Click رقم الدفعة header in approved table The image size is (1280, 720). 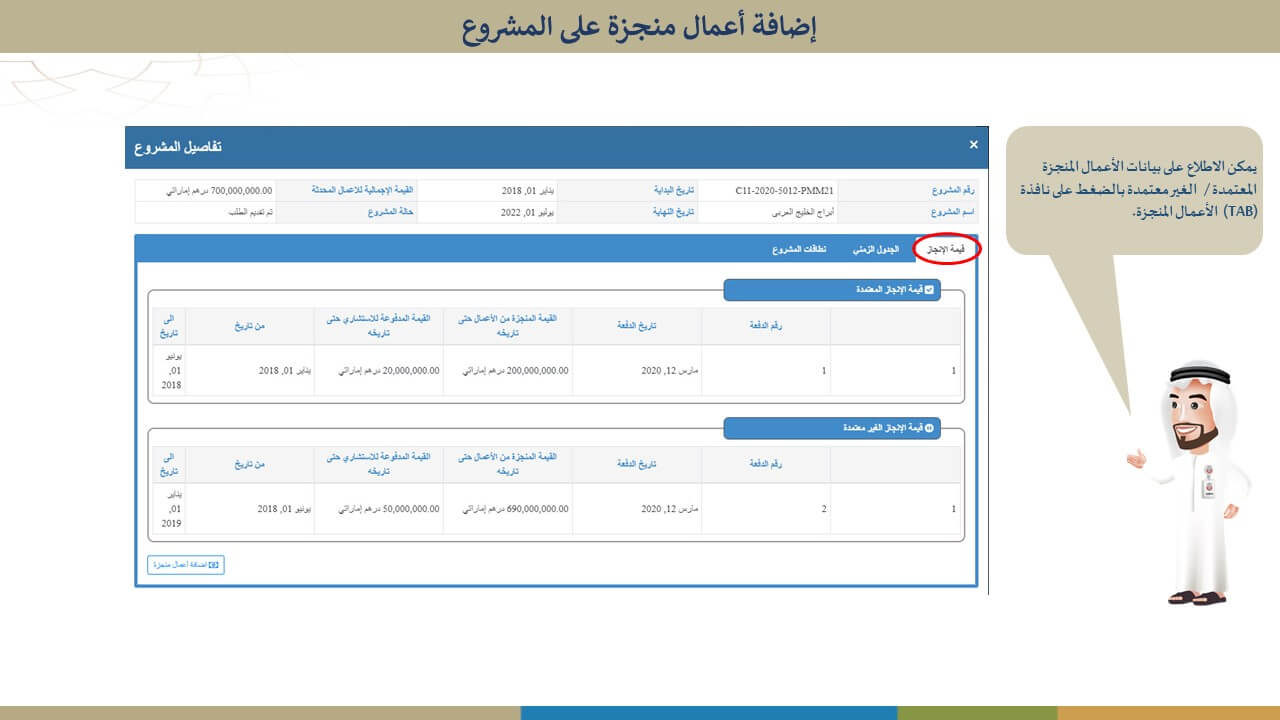(x=765, y=325)
